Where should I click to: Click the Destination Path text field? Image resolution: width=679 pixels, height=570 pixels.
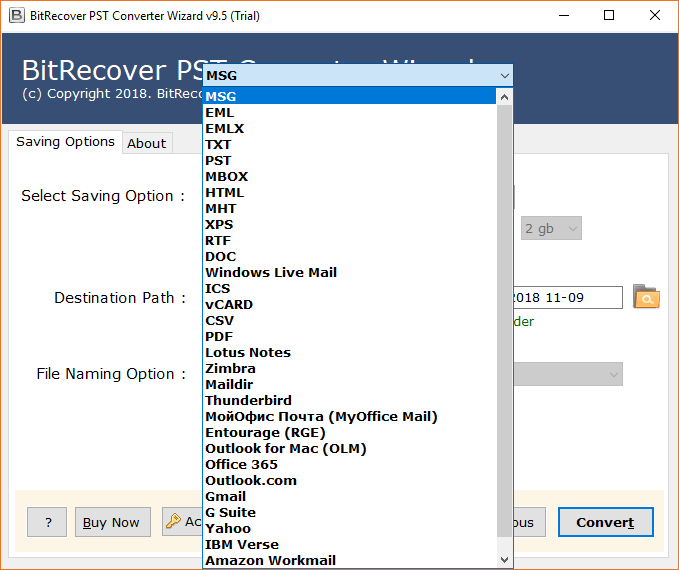click(x=568, y=298)
